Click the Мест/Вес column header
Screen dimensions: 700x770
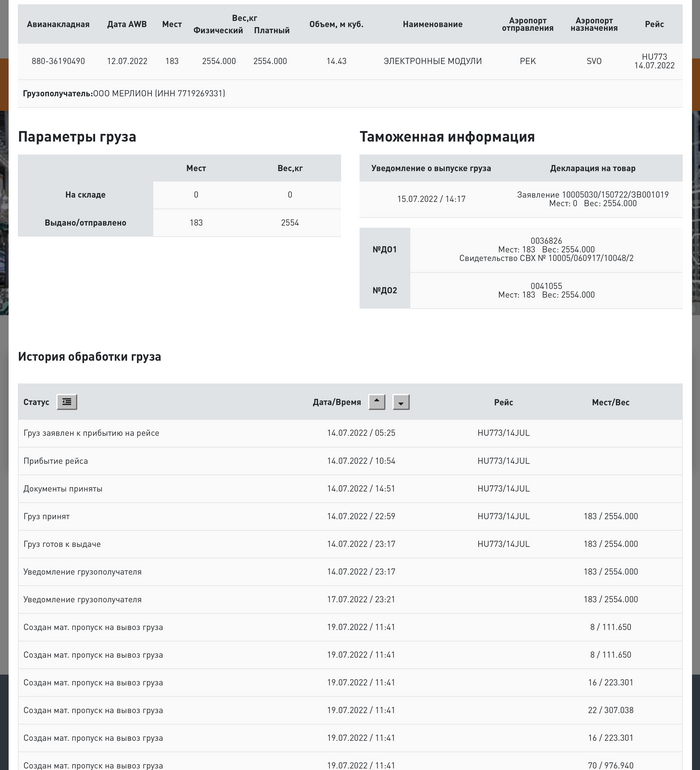[611, 402]
